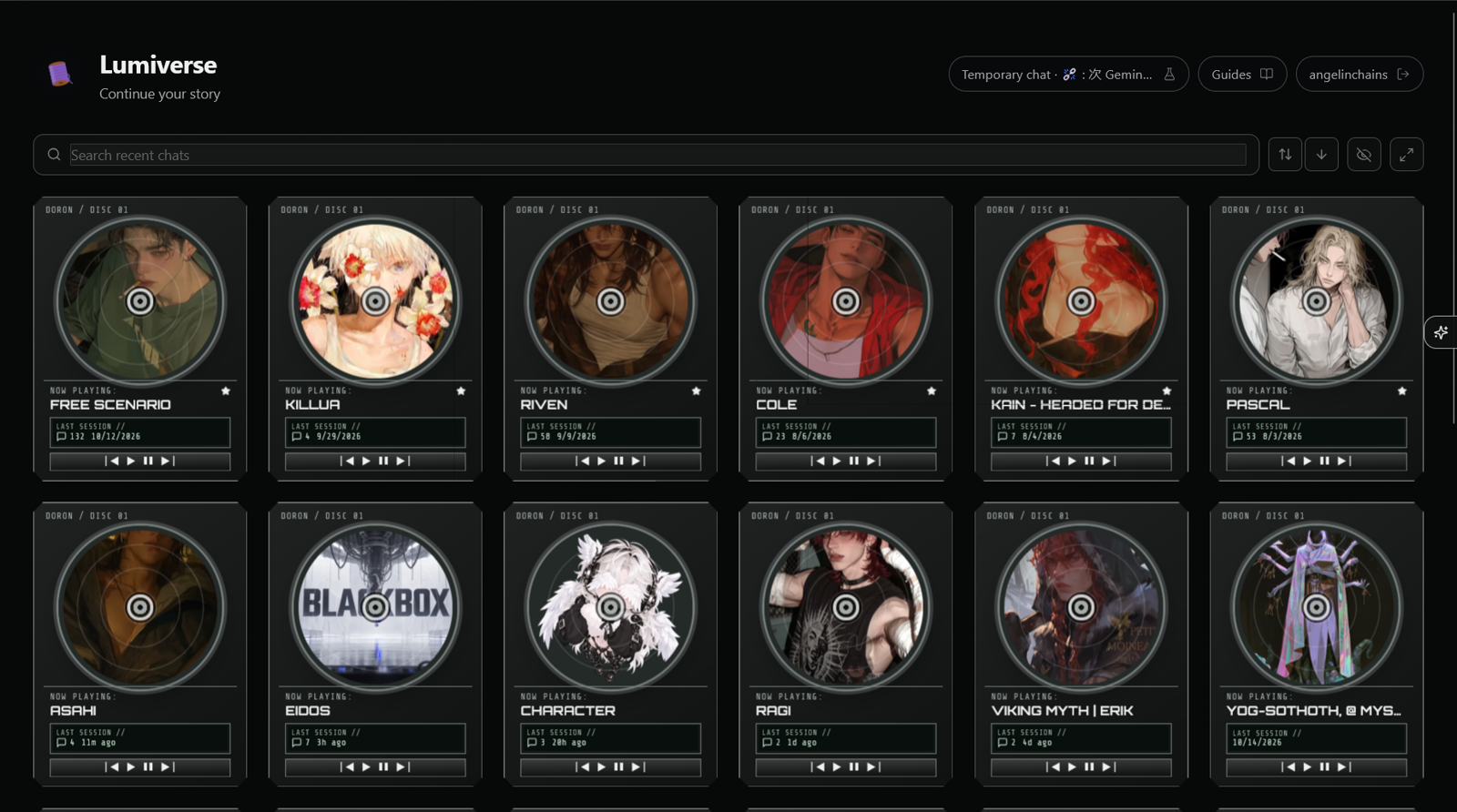The height and width of the screenshot is (812, 1457).
Task: Click the sort order toggle icon
Action: pos(1285,155)
